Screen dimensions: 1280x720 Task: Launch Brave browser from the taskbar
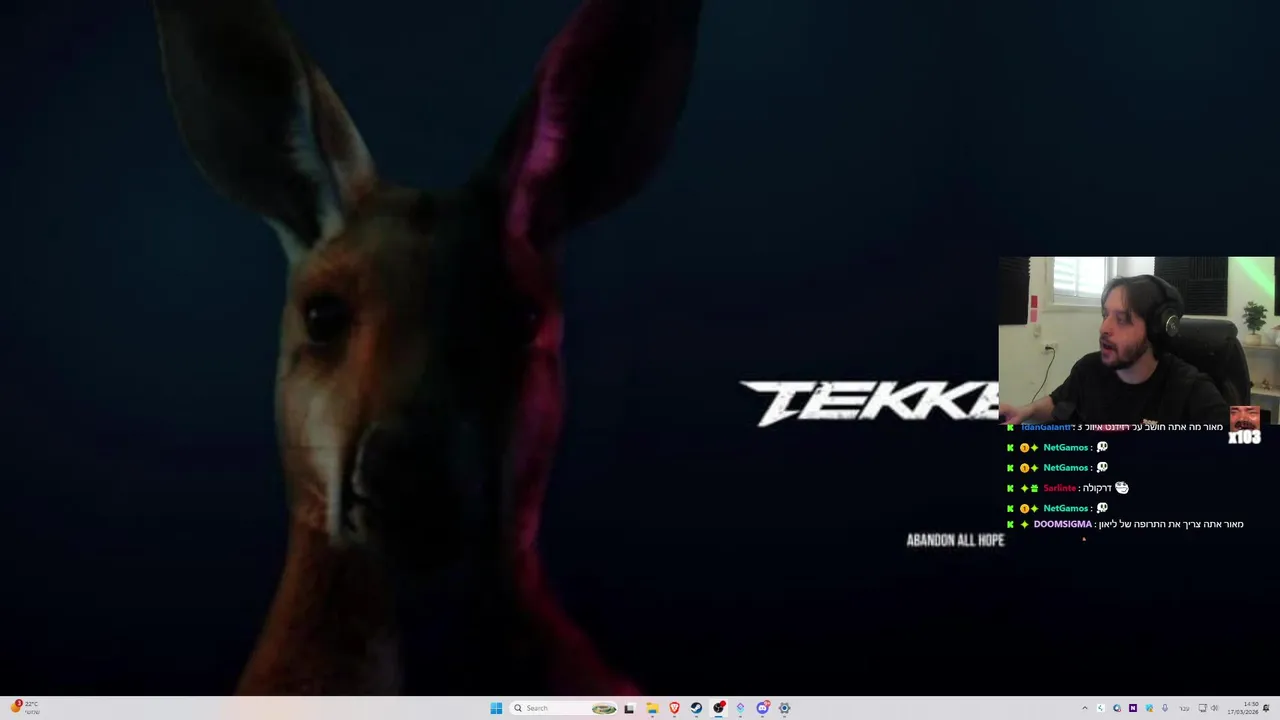[x=674, y=708]
